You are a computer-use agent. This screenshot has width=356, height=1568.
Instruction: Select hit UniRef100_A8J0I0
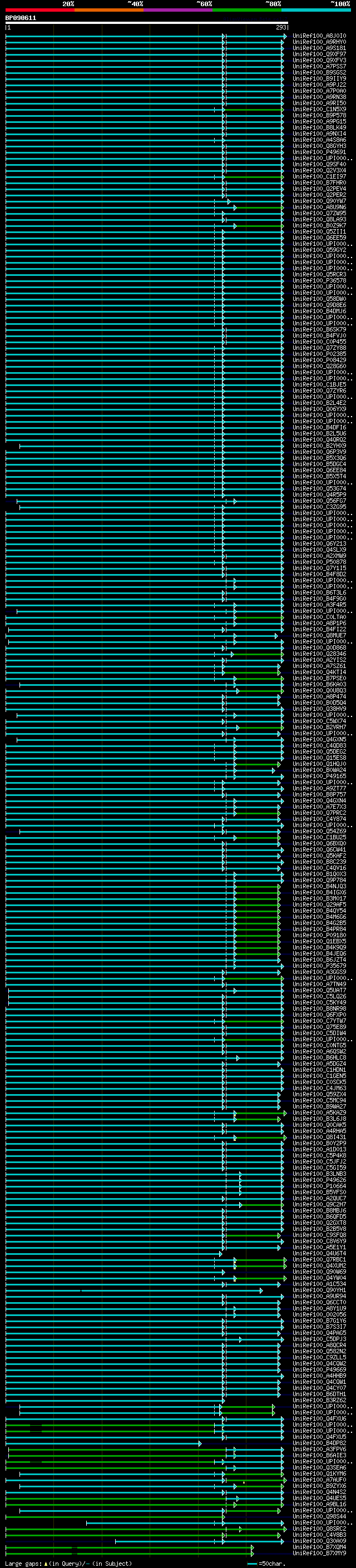[x=319, y=36]
